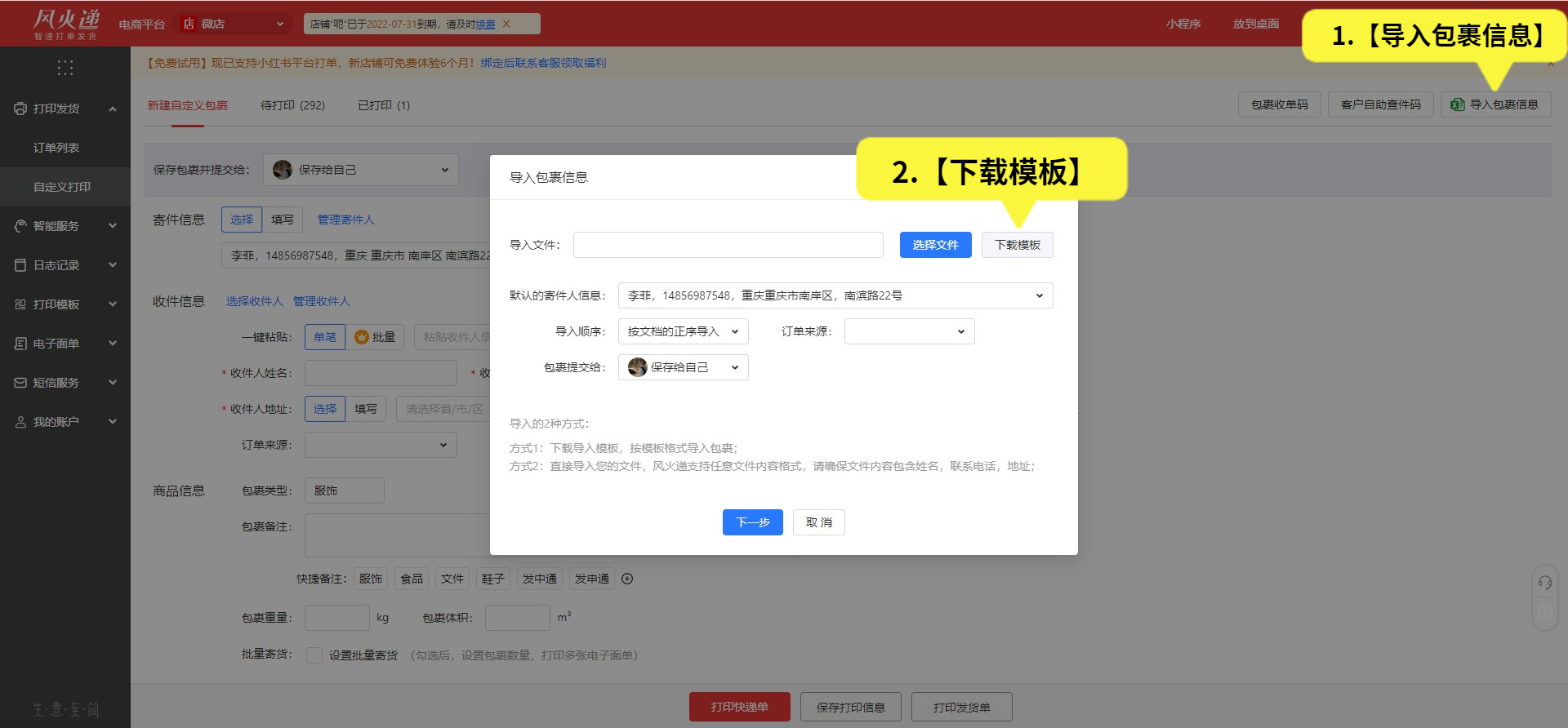Click the 我的账户 person icon
The width and height of the screenshot is (1568, 728).
20,422
